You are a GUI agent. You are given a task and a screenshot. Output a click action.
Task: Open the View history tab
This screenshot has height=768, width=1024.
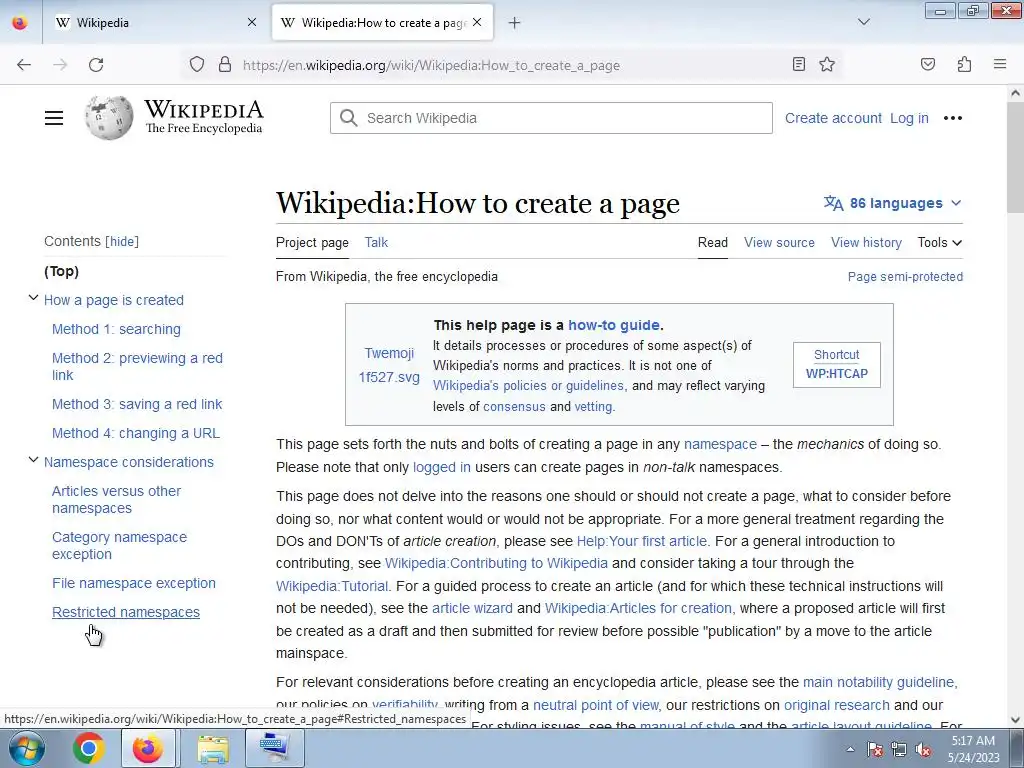(x=866, y=242)
